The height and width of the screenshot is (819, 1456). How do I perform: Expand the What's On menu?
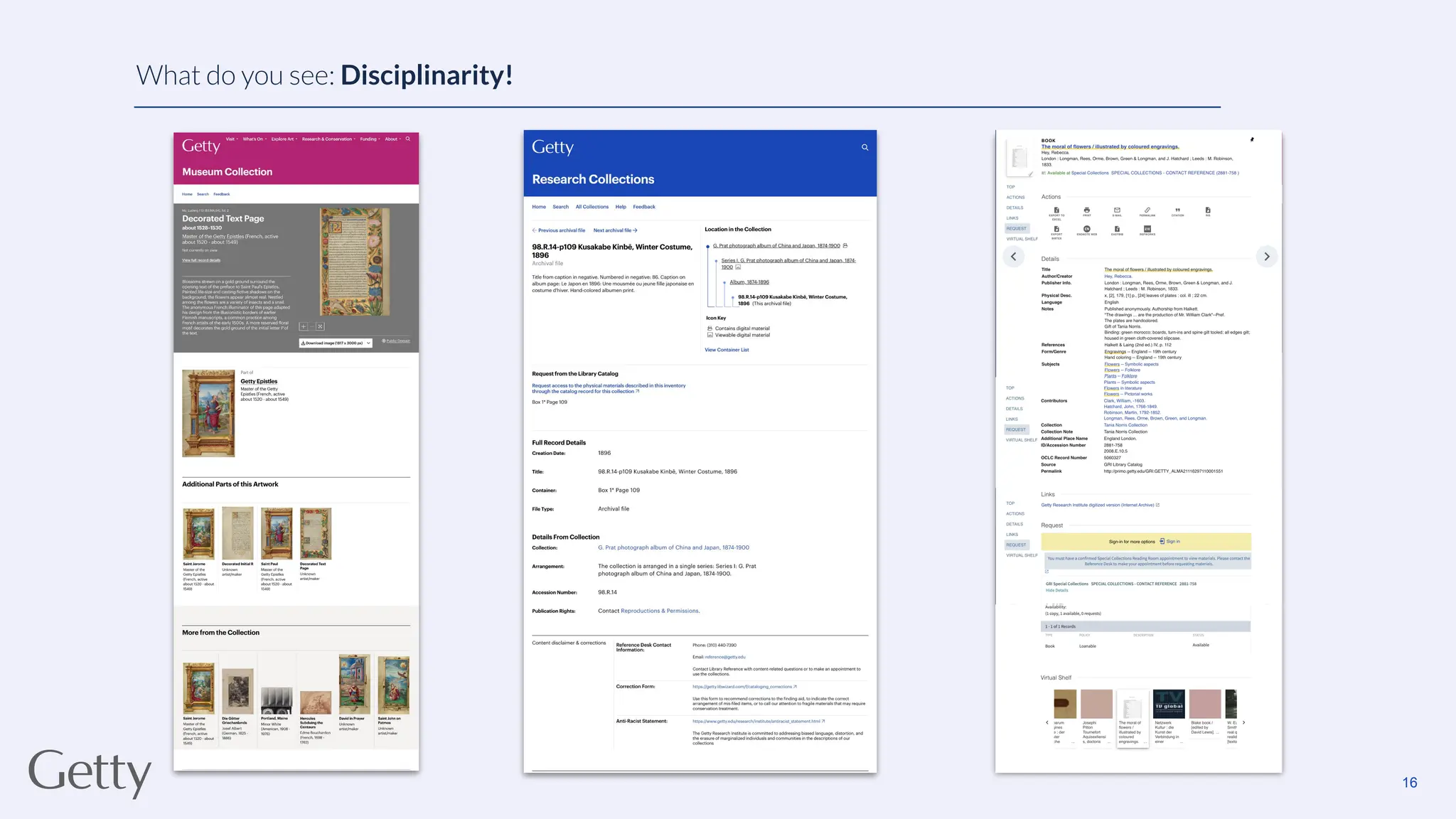(x=255, y=139)
